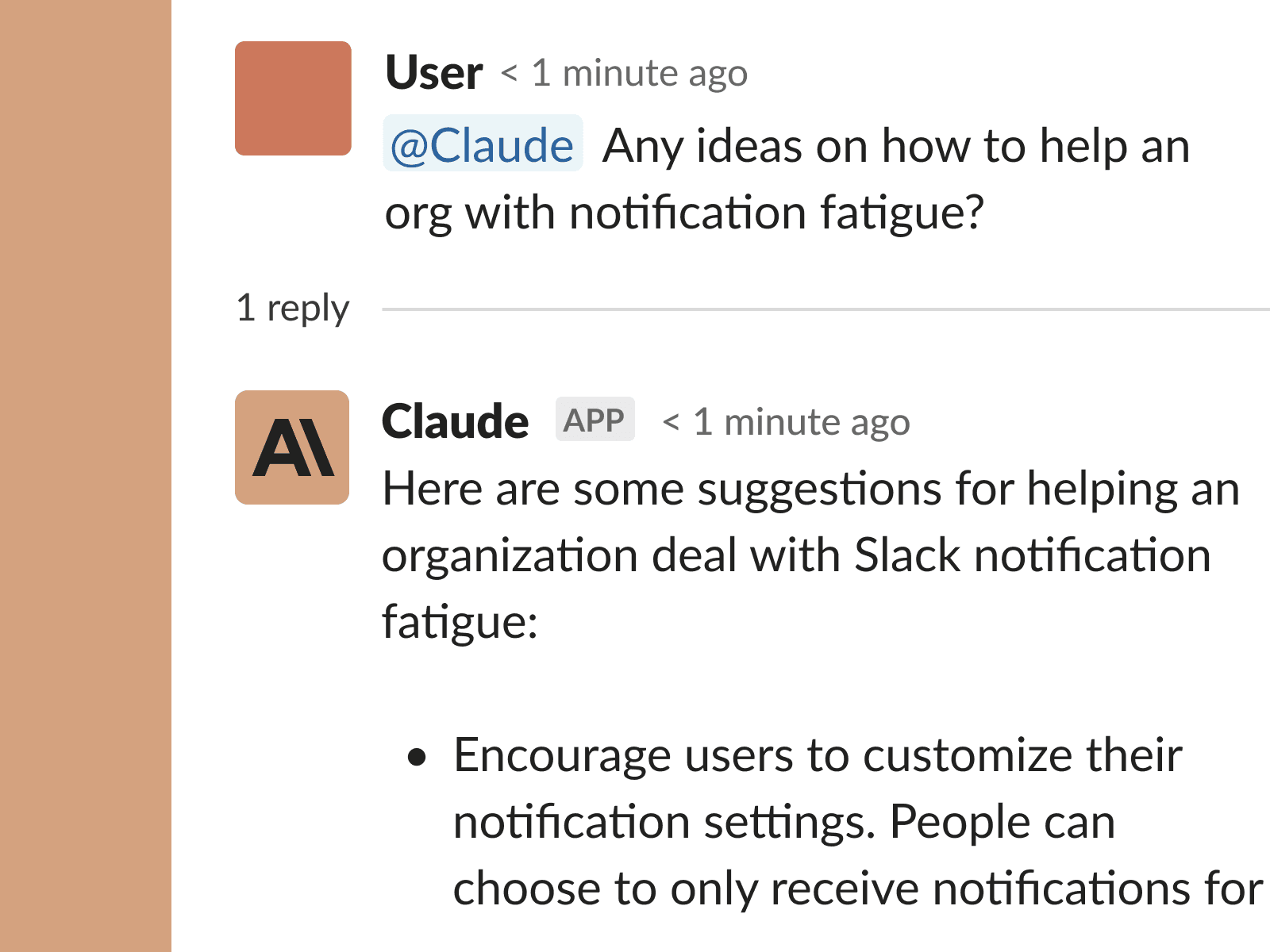
Task: Click 'Here are some suggestions' reply line
Action: (810, 489)
